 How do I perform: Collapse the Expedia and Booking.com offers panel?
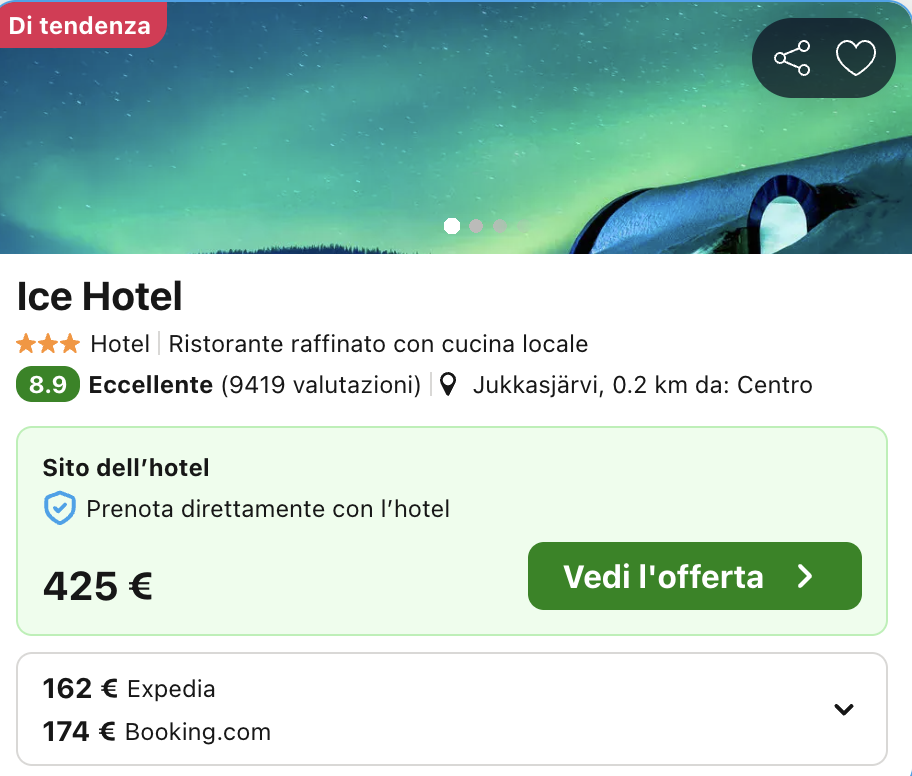coord(843,708)
